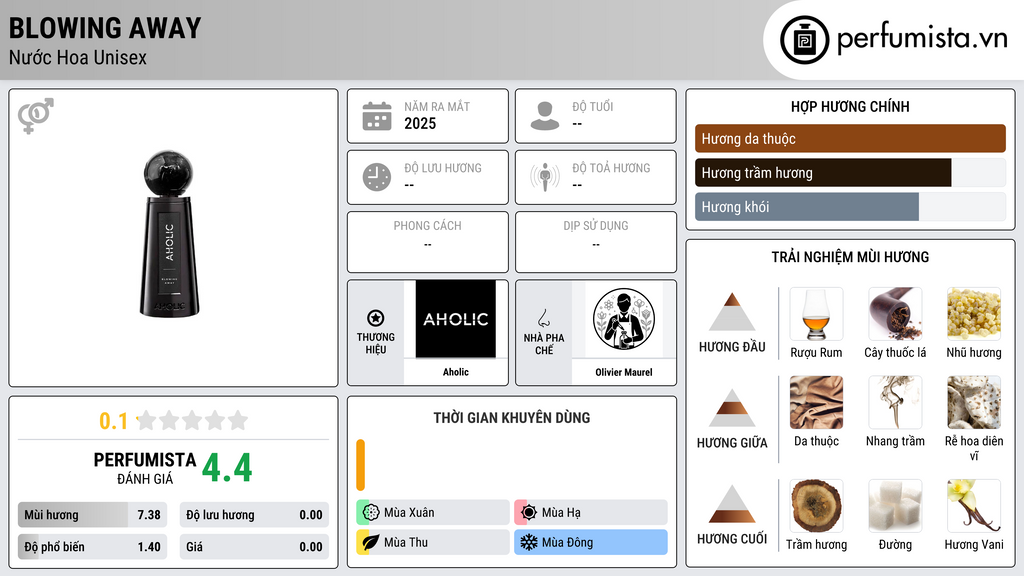Click the Hương da thuộc accord bar
Screen dimensions: 1024x576
850,138
